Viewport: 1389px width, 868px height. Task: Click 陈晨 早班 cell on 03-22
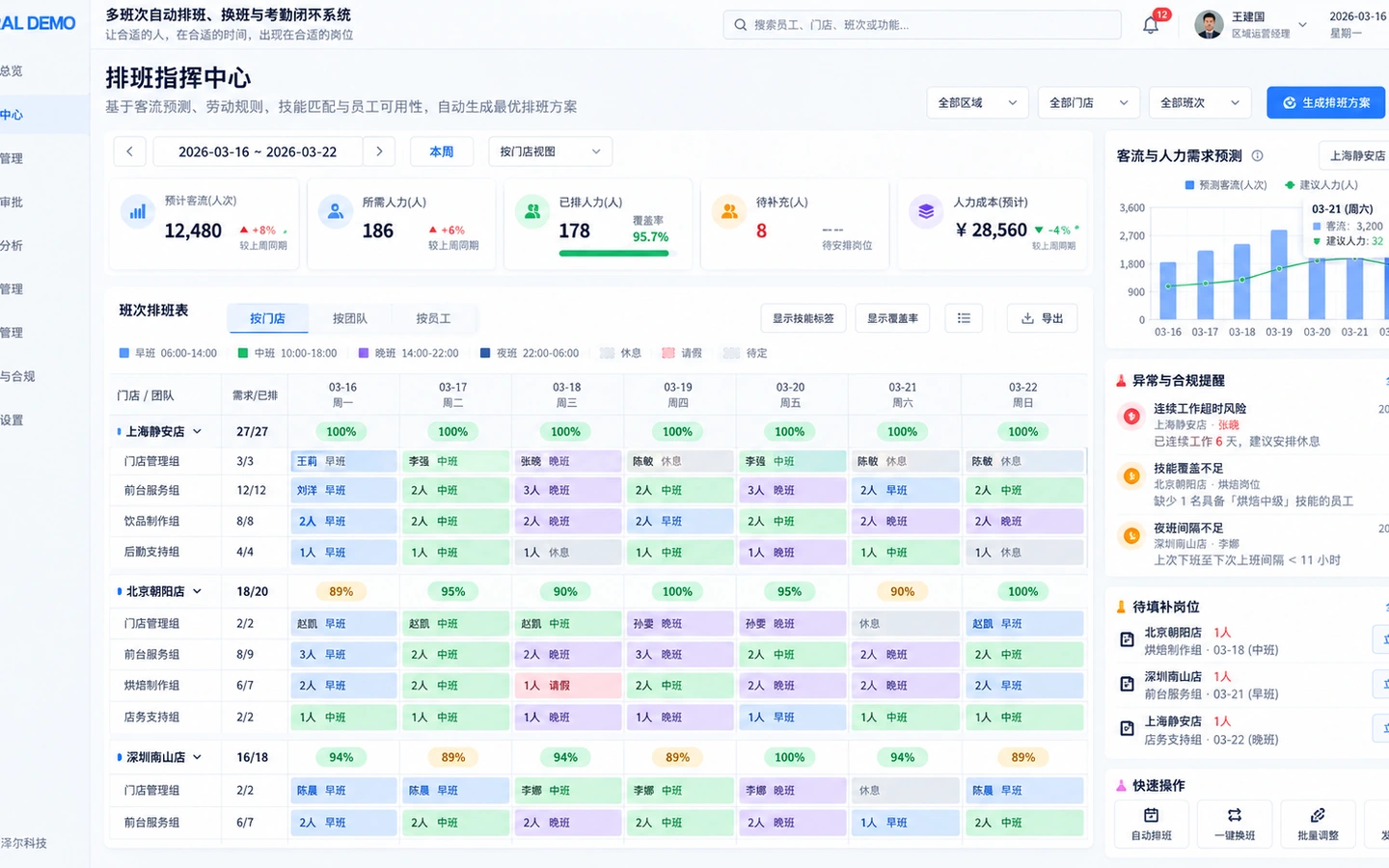coord(1024,790)
